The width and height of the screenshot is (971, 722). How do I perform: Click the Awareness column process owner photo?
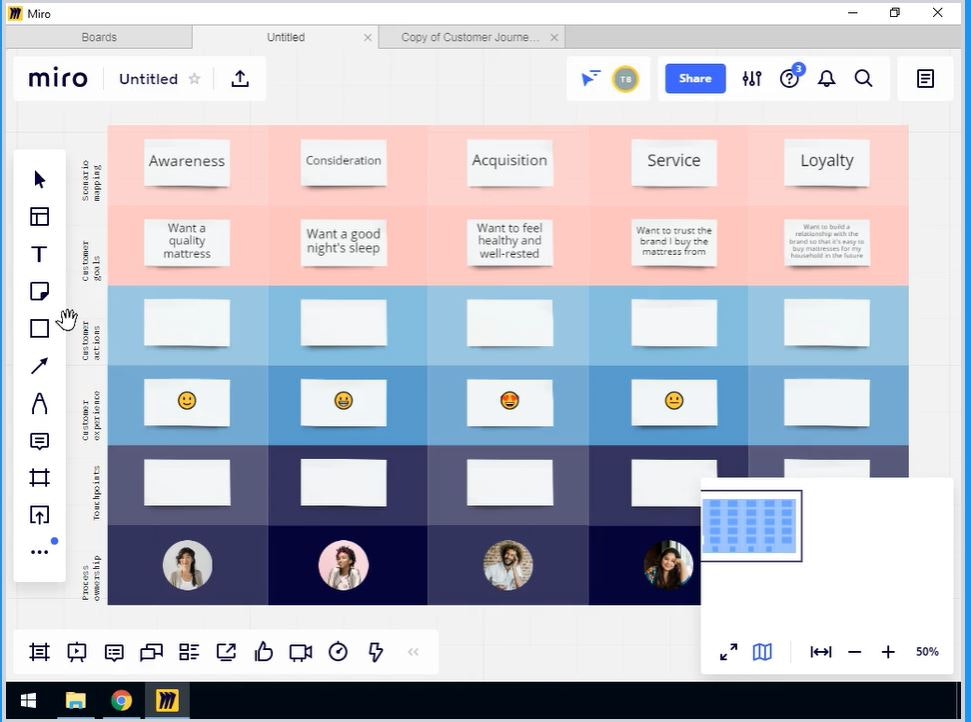(188, 565)
